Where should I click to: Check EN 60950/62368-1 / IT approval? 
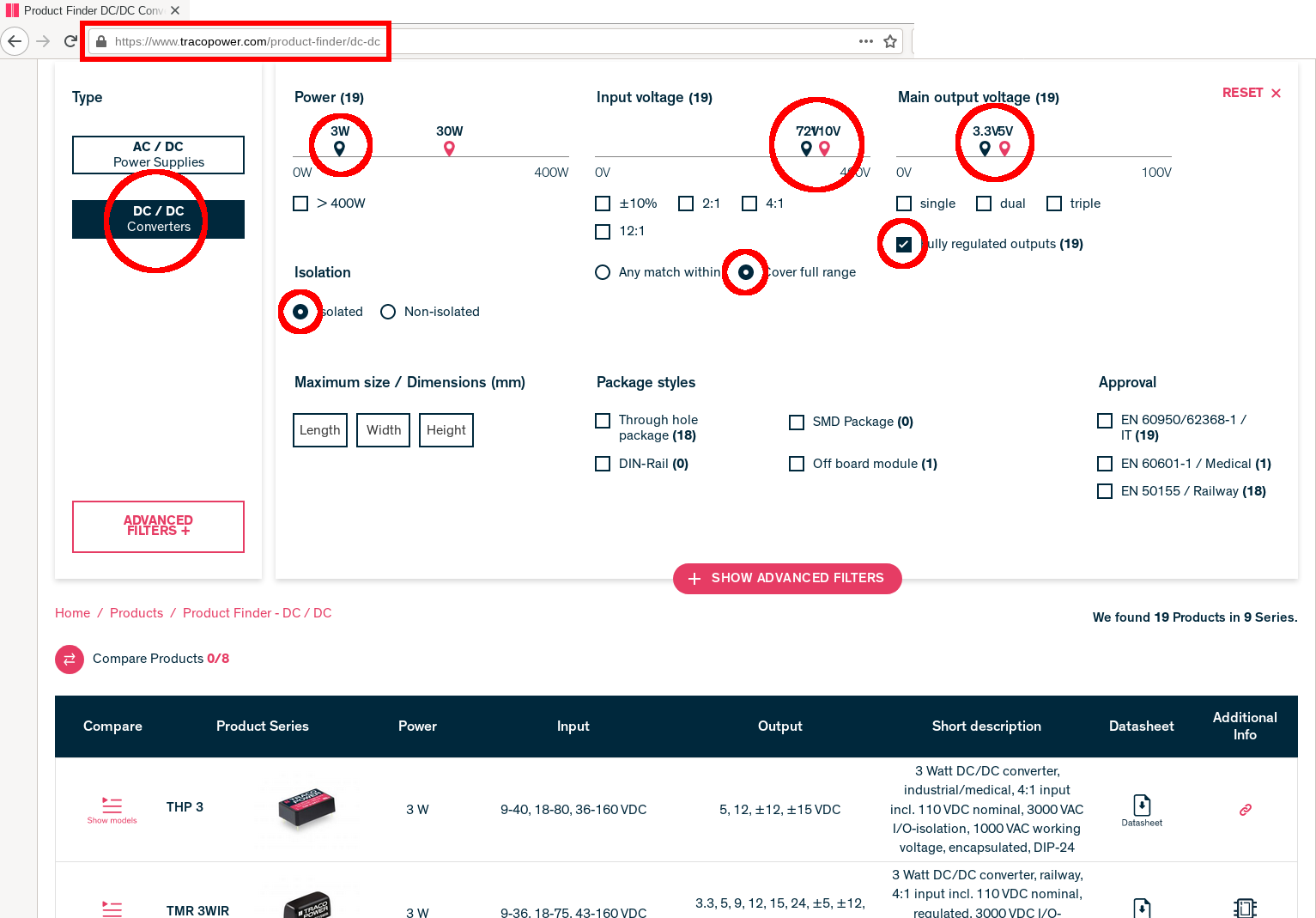tap(1105, 421)
